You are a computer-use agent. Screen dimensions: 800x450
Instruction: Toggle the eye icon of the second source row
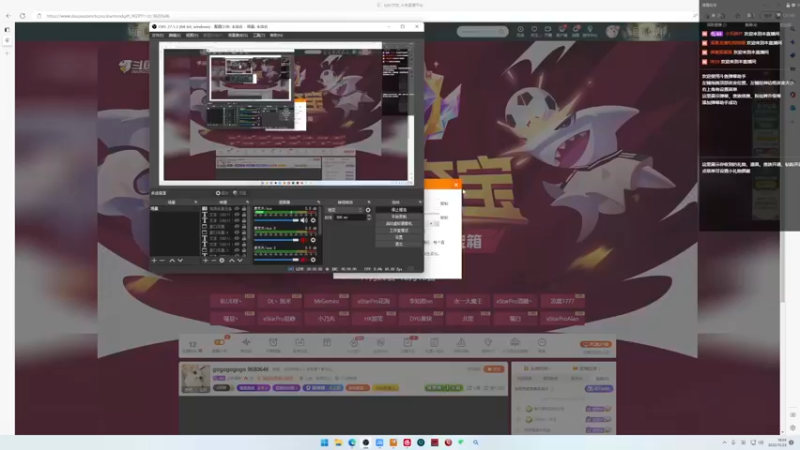pos(237,215)
